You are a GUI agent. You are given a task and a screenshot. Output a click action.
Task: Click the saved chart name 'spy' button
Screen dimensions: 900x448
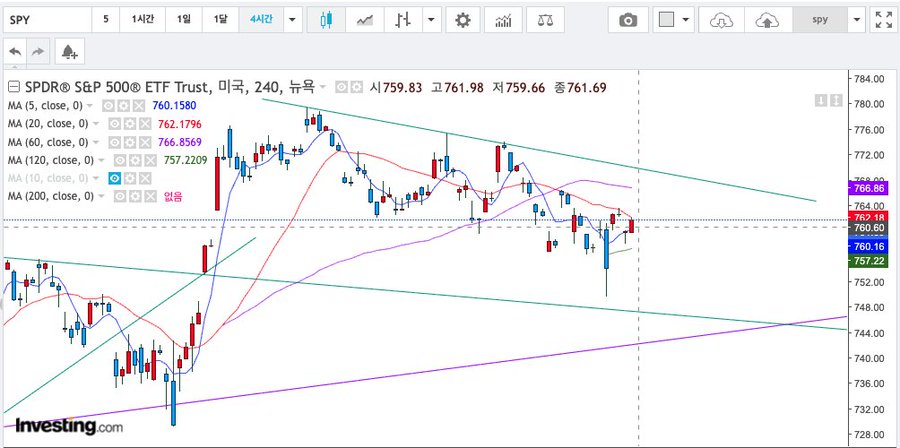pos(820,20)
